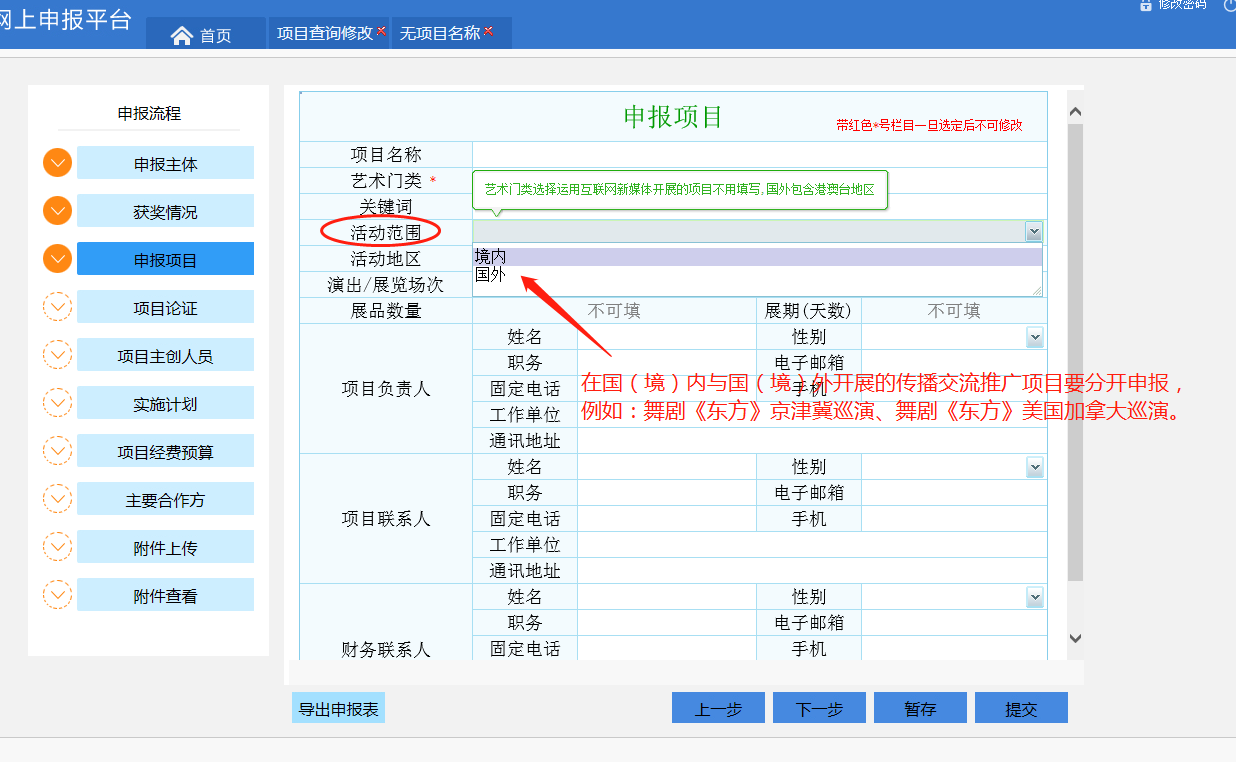This screenshot has width=1236, height=762.
Task: Open the 项目联系人 性别 dropdown
Action: point(1034,467)
